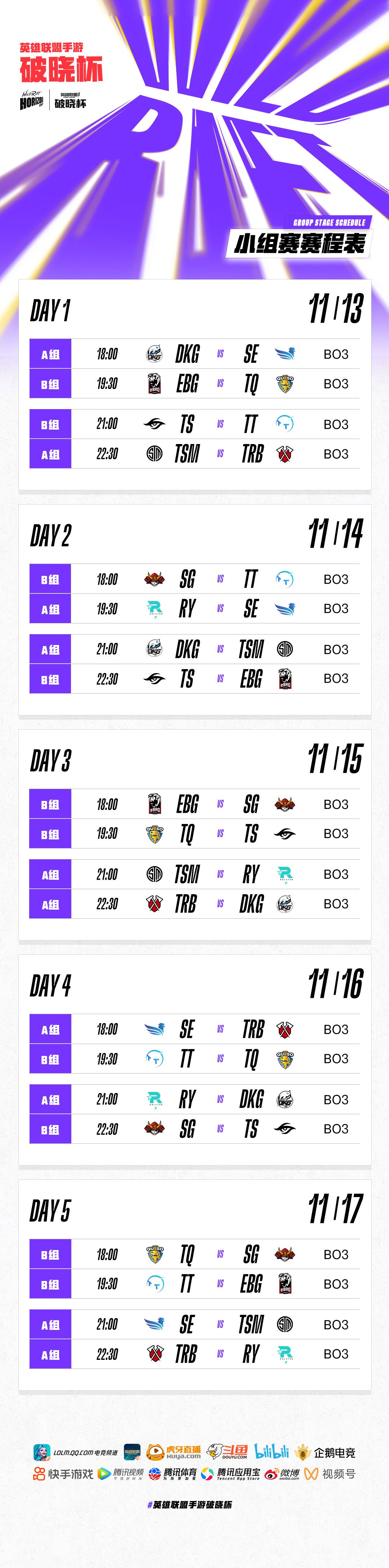Click the Huya live streaming logo
The image size is (389, 1568).
174,1452
